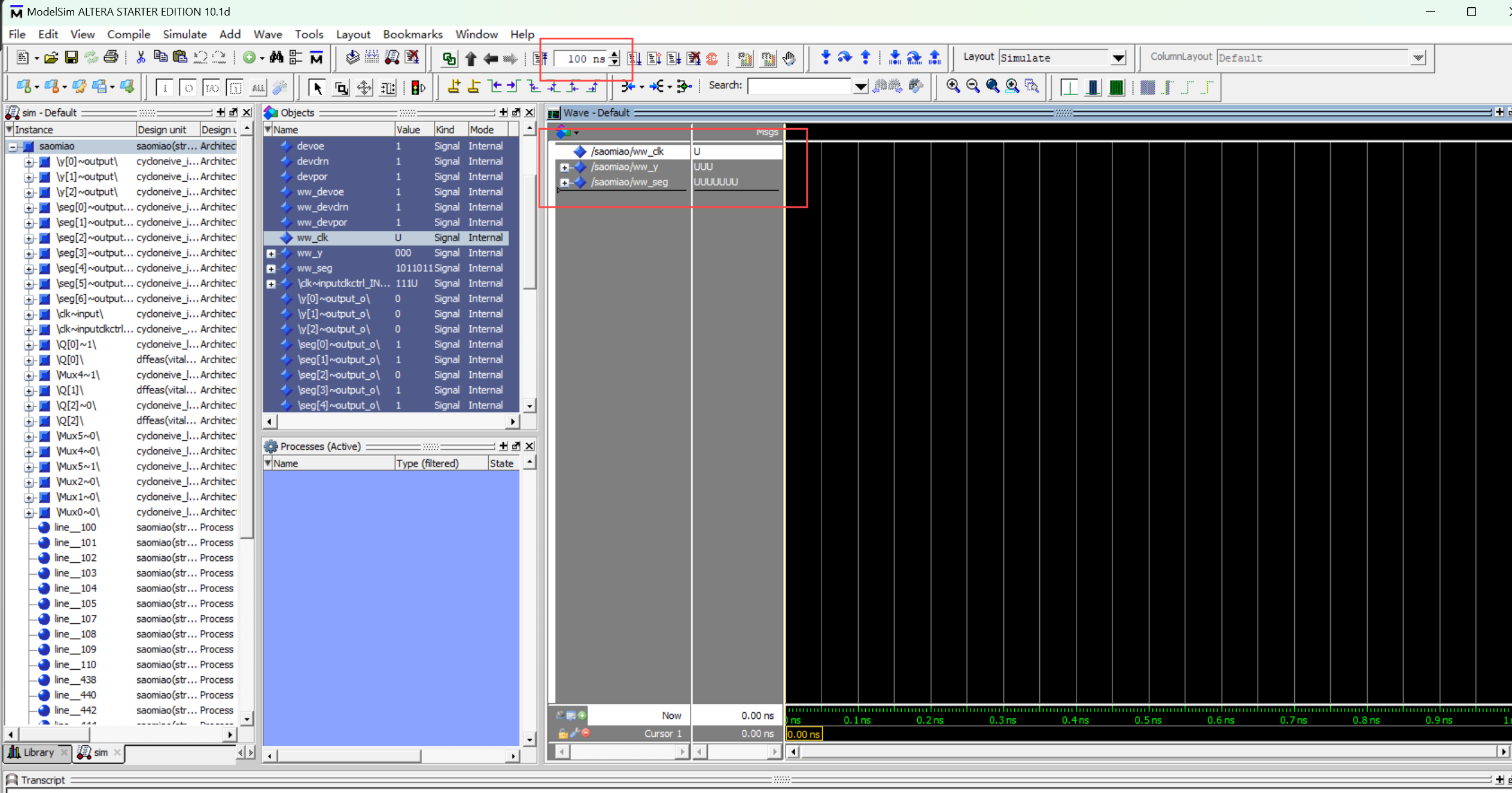Expand the ww_y signal in Objects

pos(271,254)
